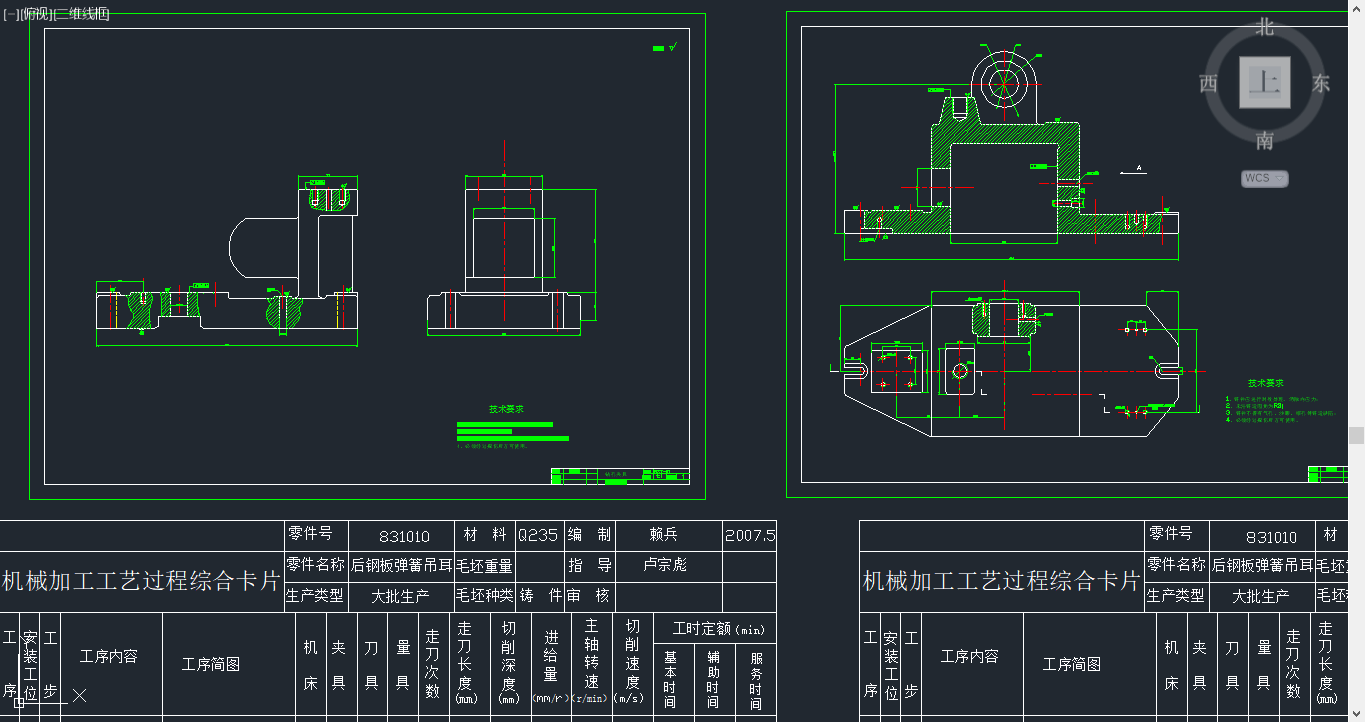Click the part number 831010 text
The image size is (1365, 722).
402,536
